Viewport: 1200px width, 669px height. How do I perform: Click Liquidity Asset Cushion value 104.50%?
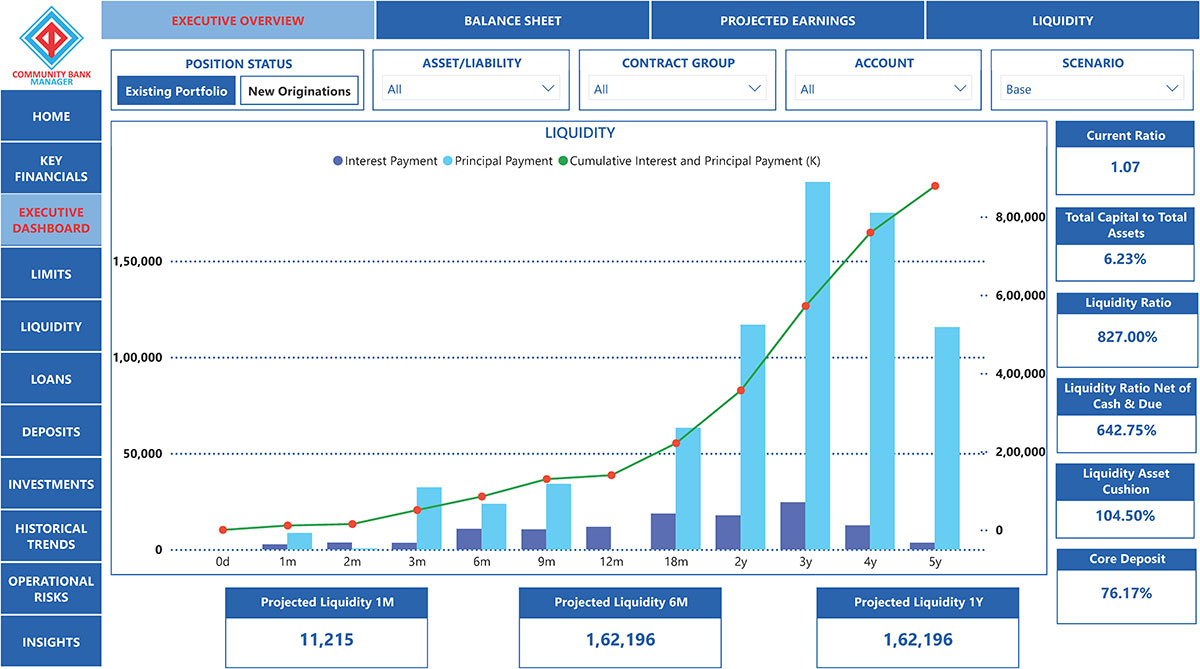click(x=1125, y=516)
